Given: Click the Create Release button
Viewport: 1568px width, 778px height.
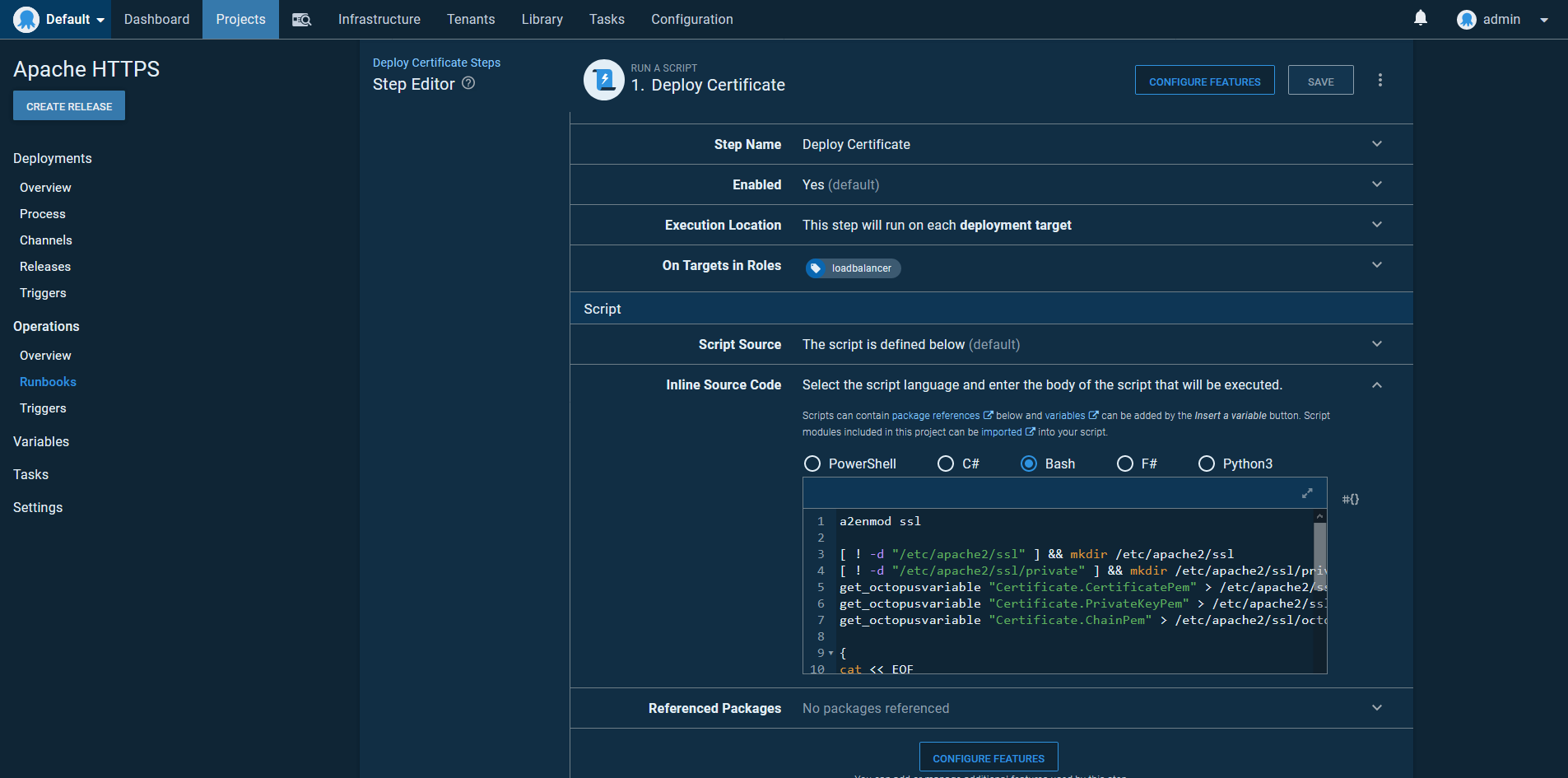Looking at the screenshot, I should (69, 106).
